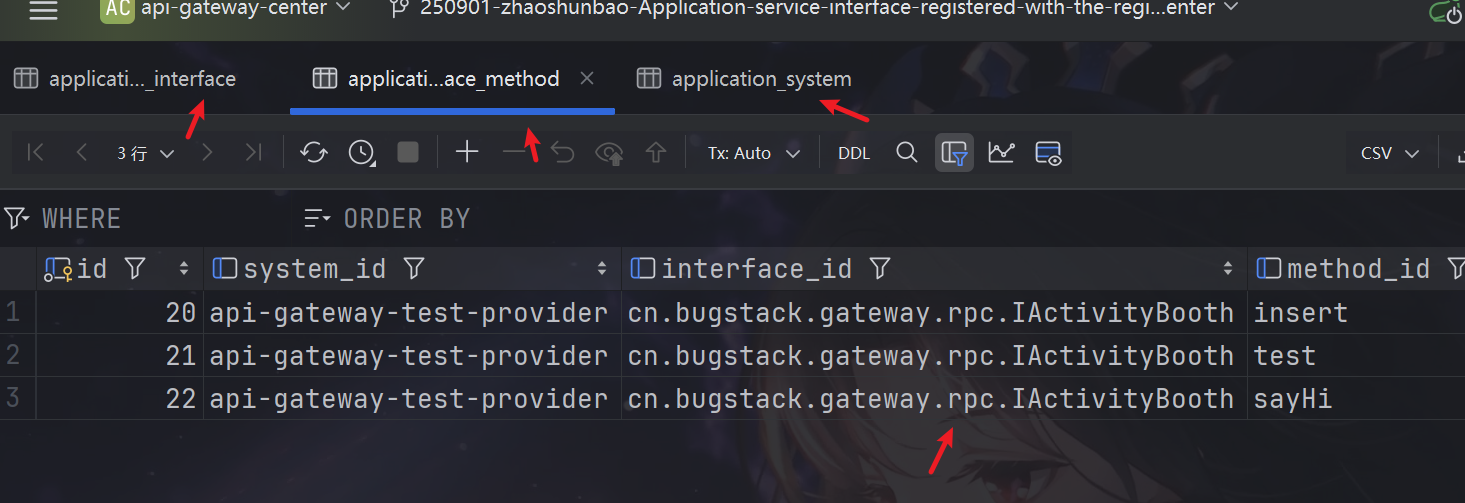
Task: Click the DDL button
Action: point(854,153)
